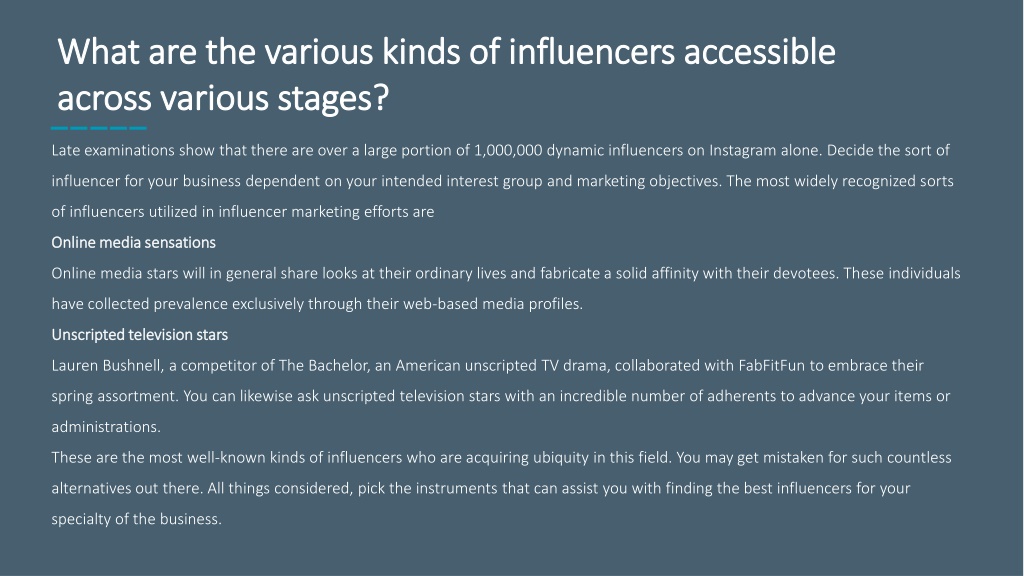This screenshot has width=1024, height=576.
Task: Click the word 'administrations.'
Action: (x=106, y=426)
